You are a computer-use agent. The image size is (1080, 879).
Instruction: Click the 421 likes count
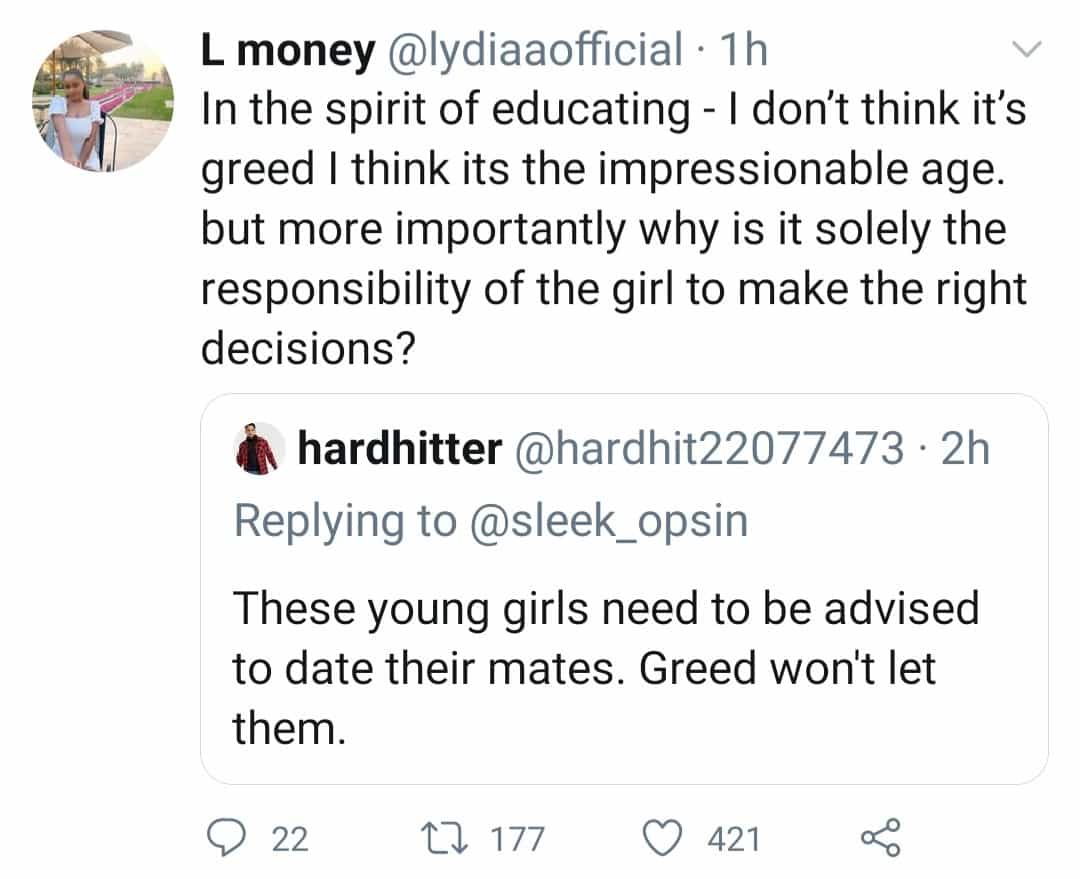[733, 839]
